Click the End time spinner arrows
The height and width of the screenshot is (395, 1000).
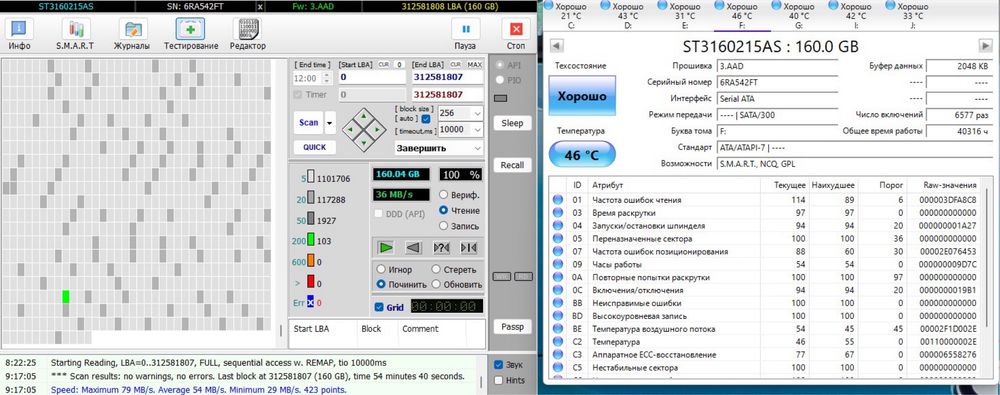pos(327,78)
